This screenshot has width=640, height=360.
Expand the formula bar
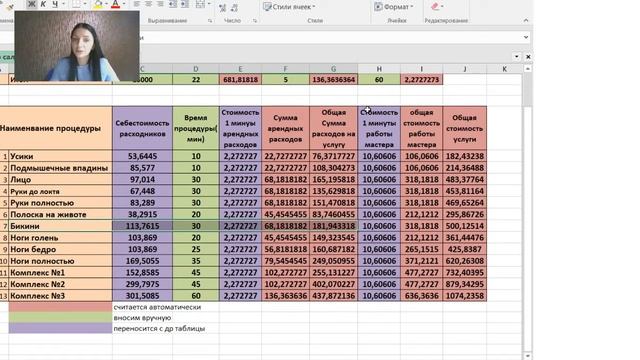tap(526, 37)
